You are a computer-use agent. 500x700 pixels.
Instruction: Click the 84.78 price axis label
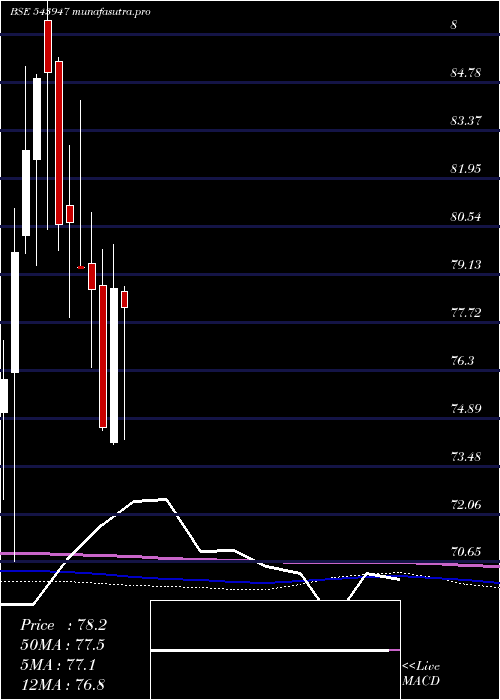click(x=466, y=72)
